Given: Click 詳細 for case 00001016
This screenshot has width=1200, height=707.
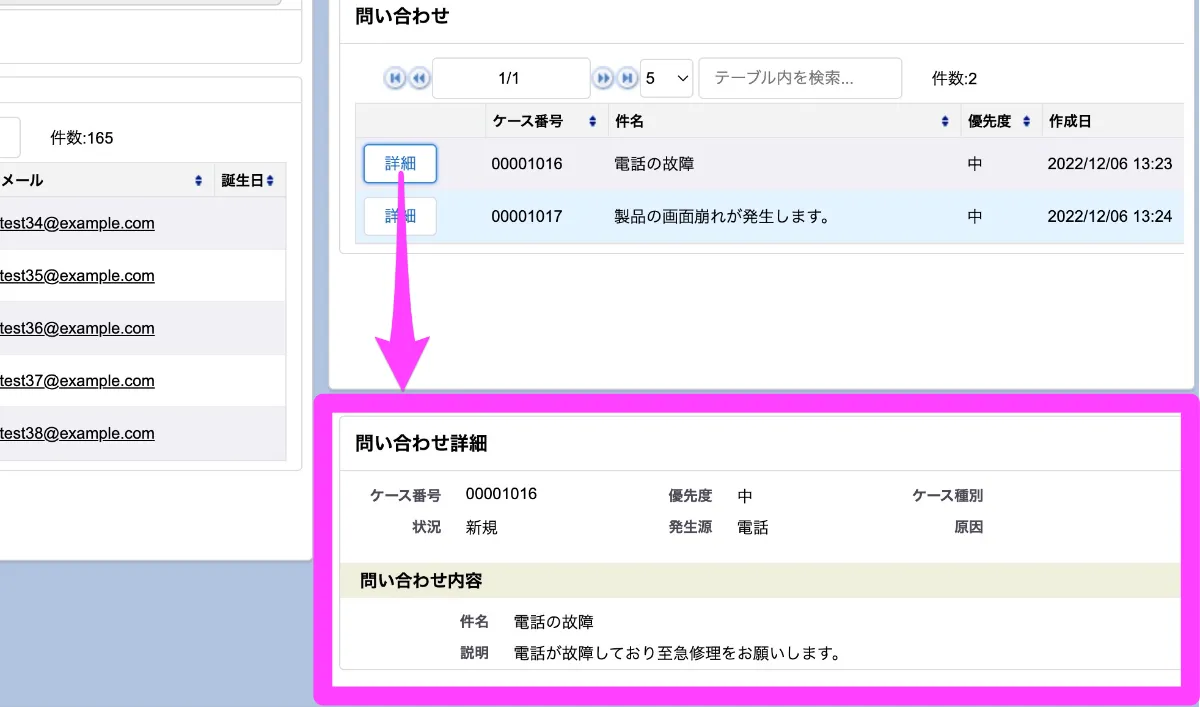Looking at the screenshot, I should pyautogui.click(x=399, y=163).
